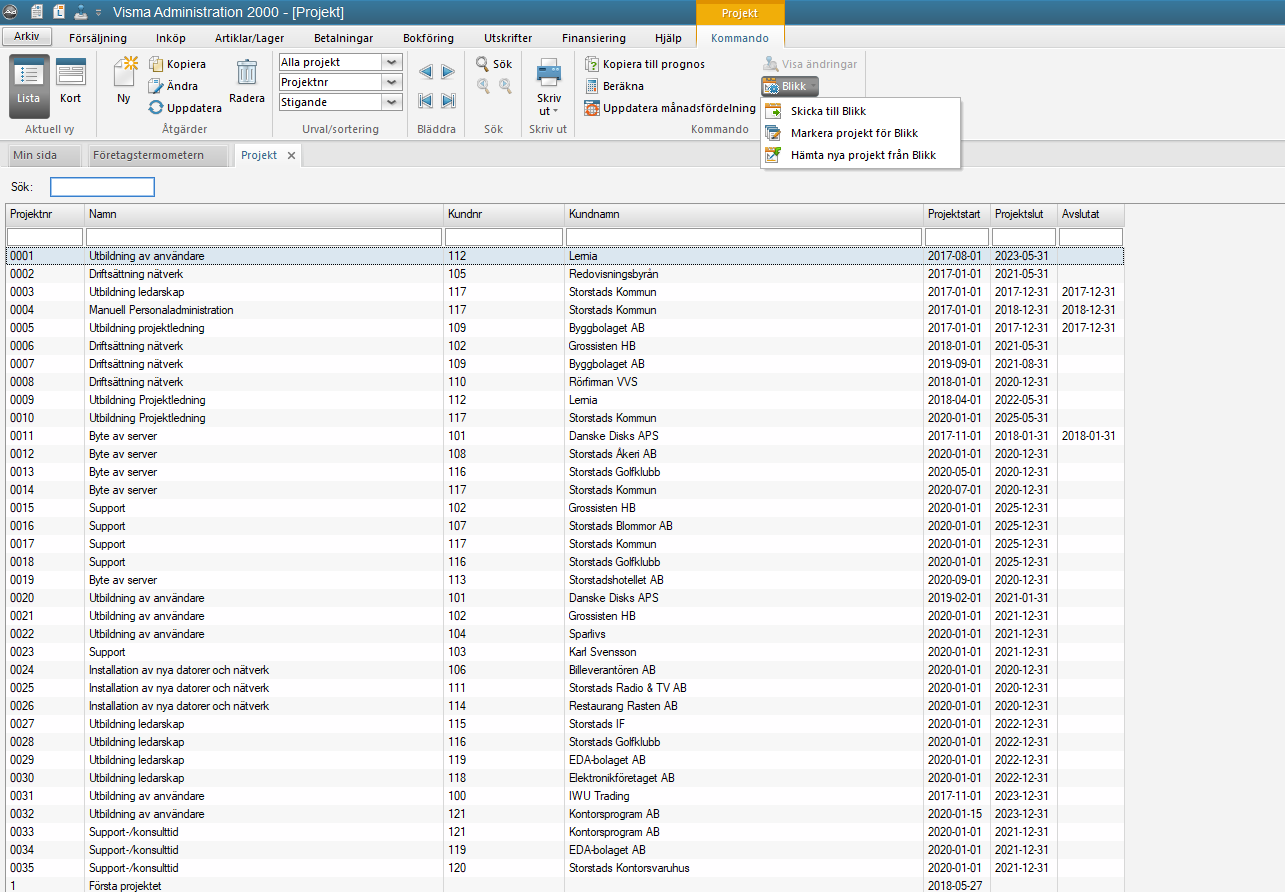This screenshot has width=1285, height=892.
Task: Click the Visa ändringar command
Action: pos(810,64)
